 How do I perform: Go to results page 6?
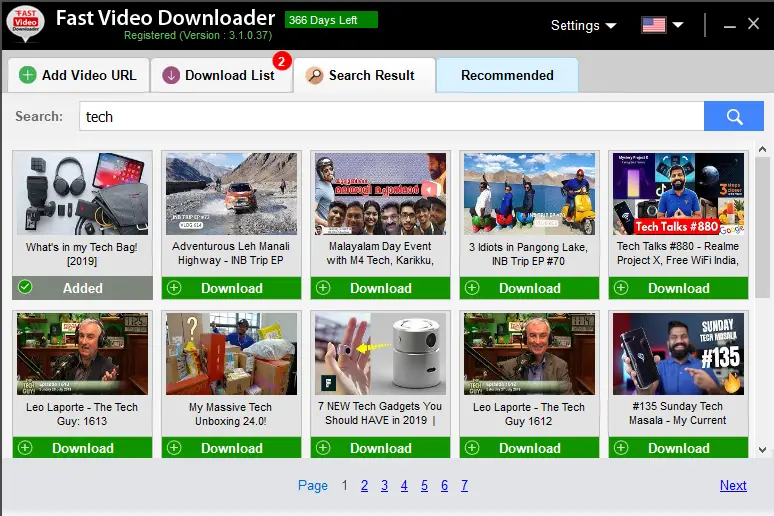point(444,485)
